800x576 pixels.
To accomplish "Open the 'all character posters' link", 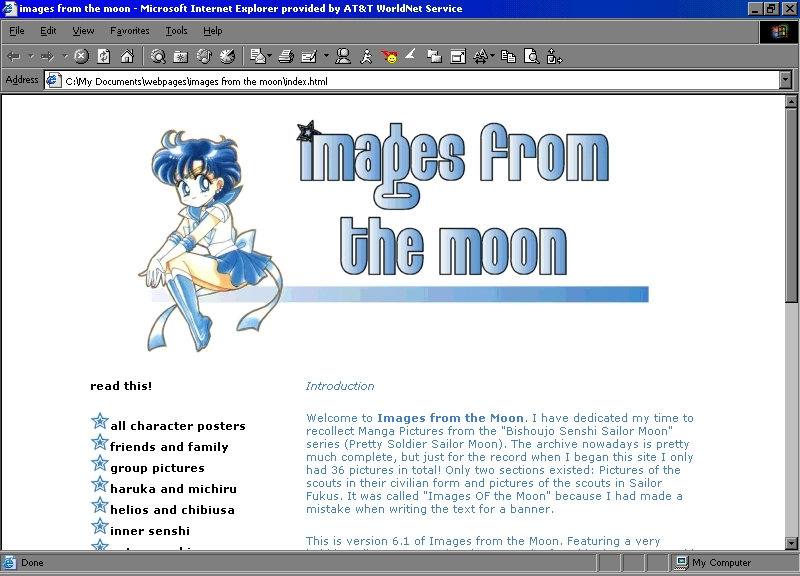I will [178, 425].
